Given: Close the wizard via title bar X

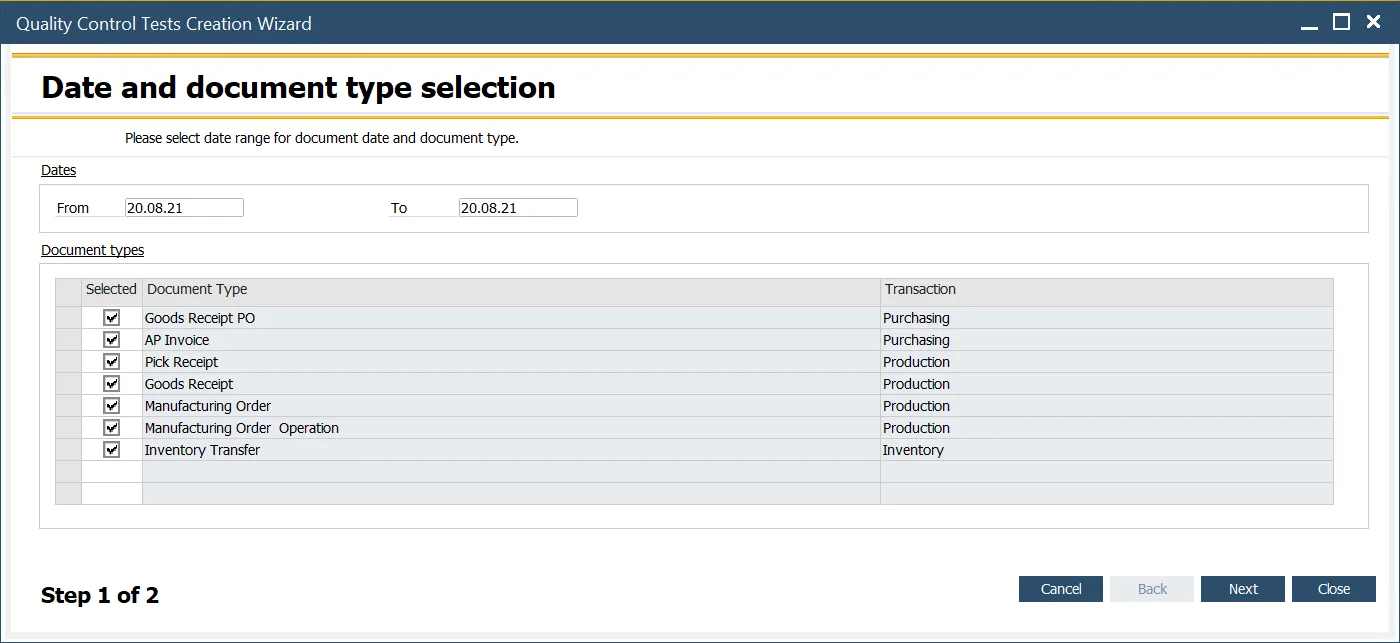Looking at the screenshot, I should click(1375, 23).
